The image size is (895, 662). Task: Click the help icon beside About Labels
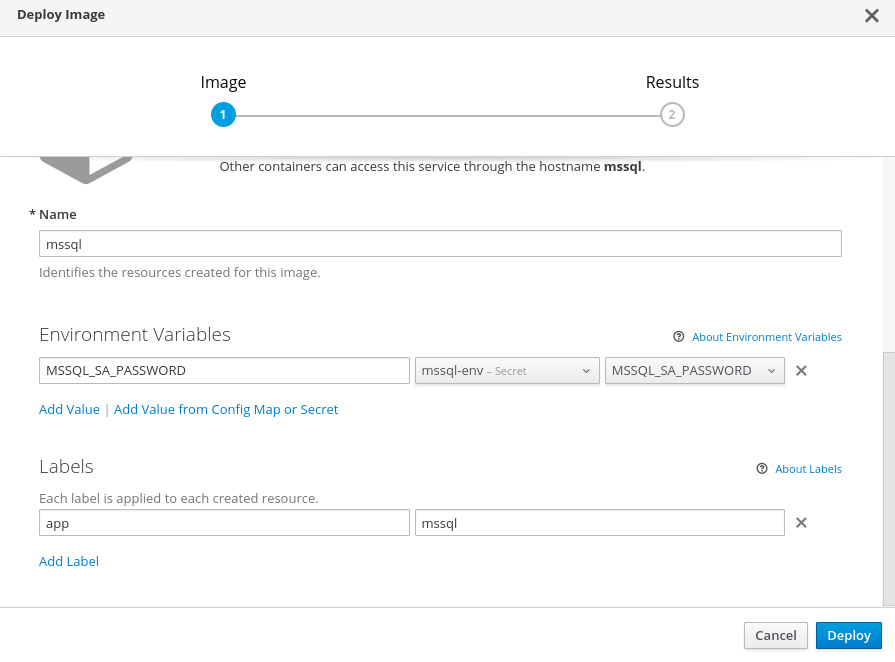762,469
